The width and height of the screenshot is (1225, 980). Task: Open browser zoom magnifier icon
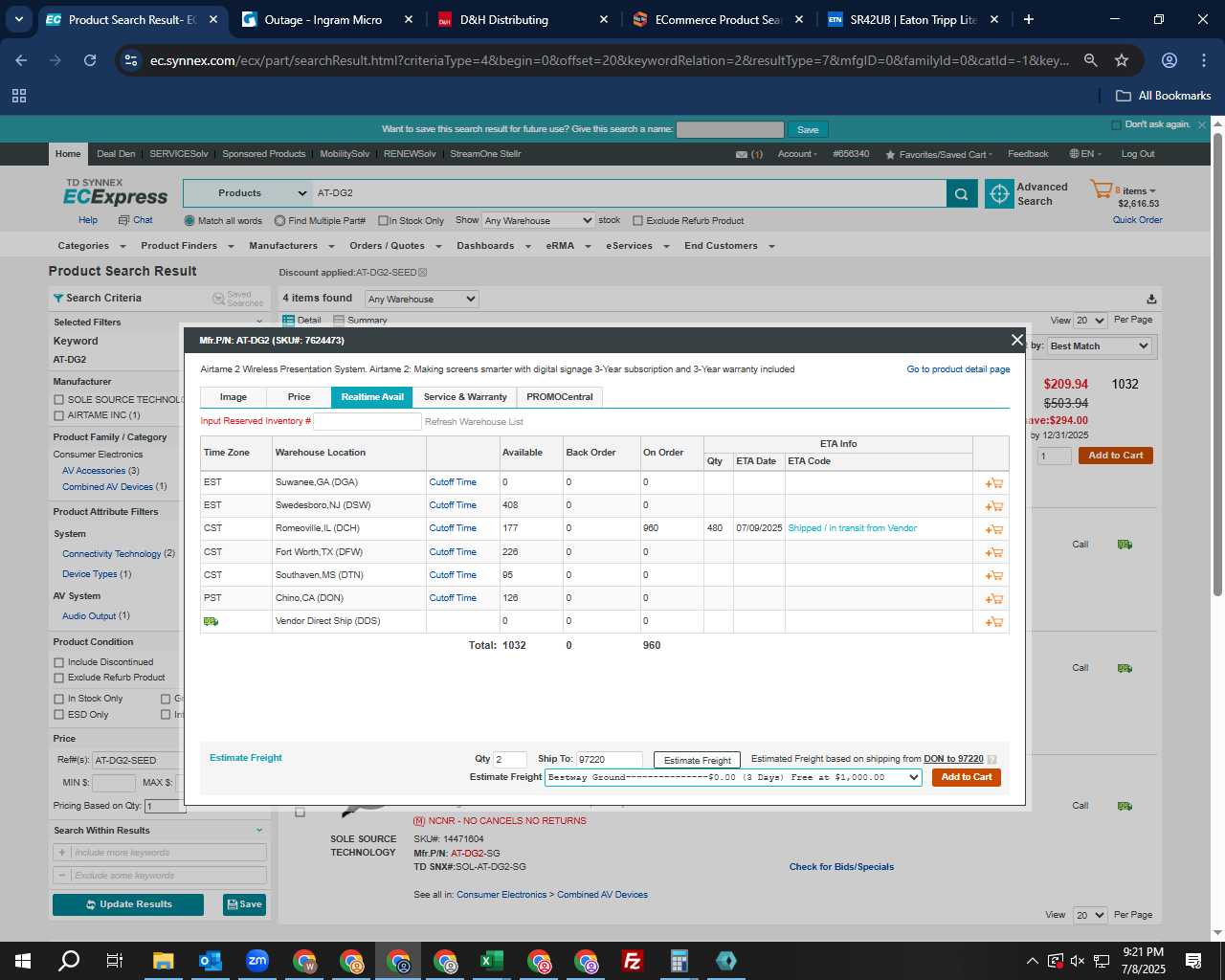coord(1090,60)
